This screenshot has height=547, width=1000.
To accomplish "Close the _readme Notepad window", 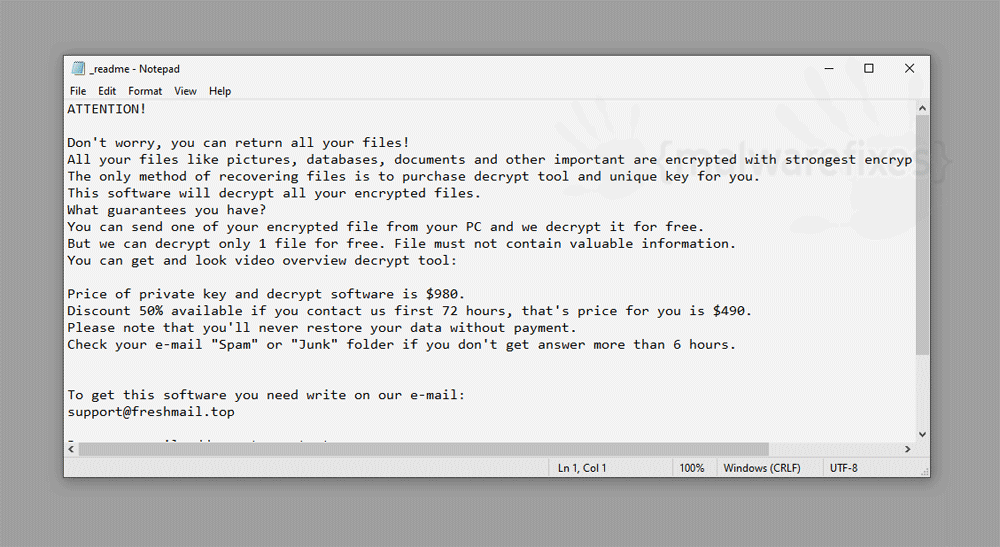I will point(909,68).
